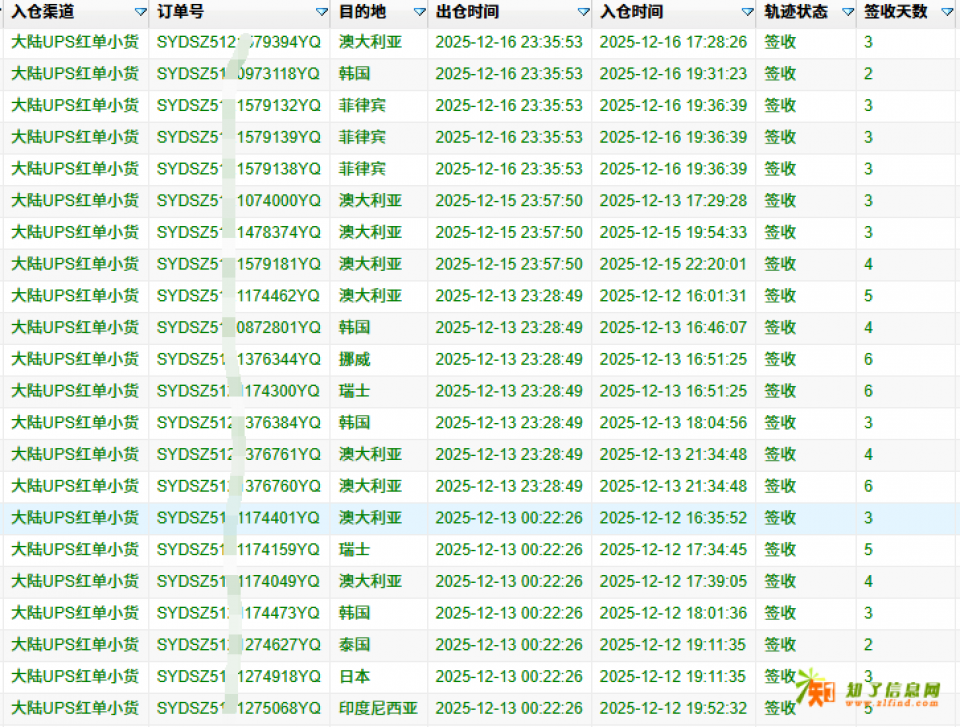Click the 泰国 destination cell
The image size is (960, 727).
pyautogui.click(x=354, y=645)
